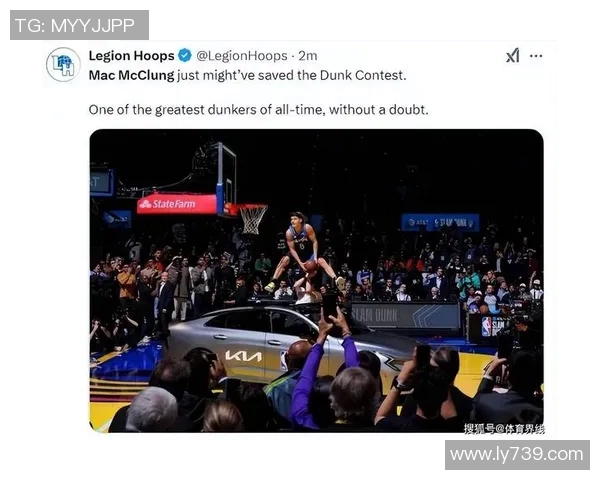This screenshot has height=480, width=600.
Task: Open the dunk contest photo
Action: [316, 281]
